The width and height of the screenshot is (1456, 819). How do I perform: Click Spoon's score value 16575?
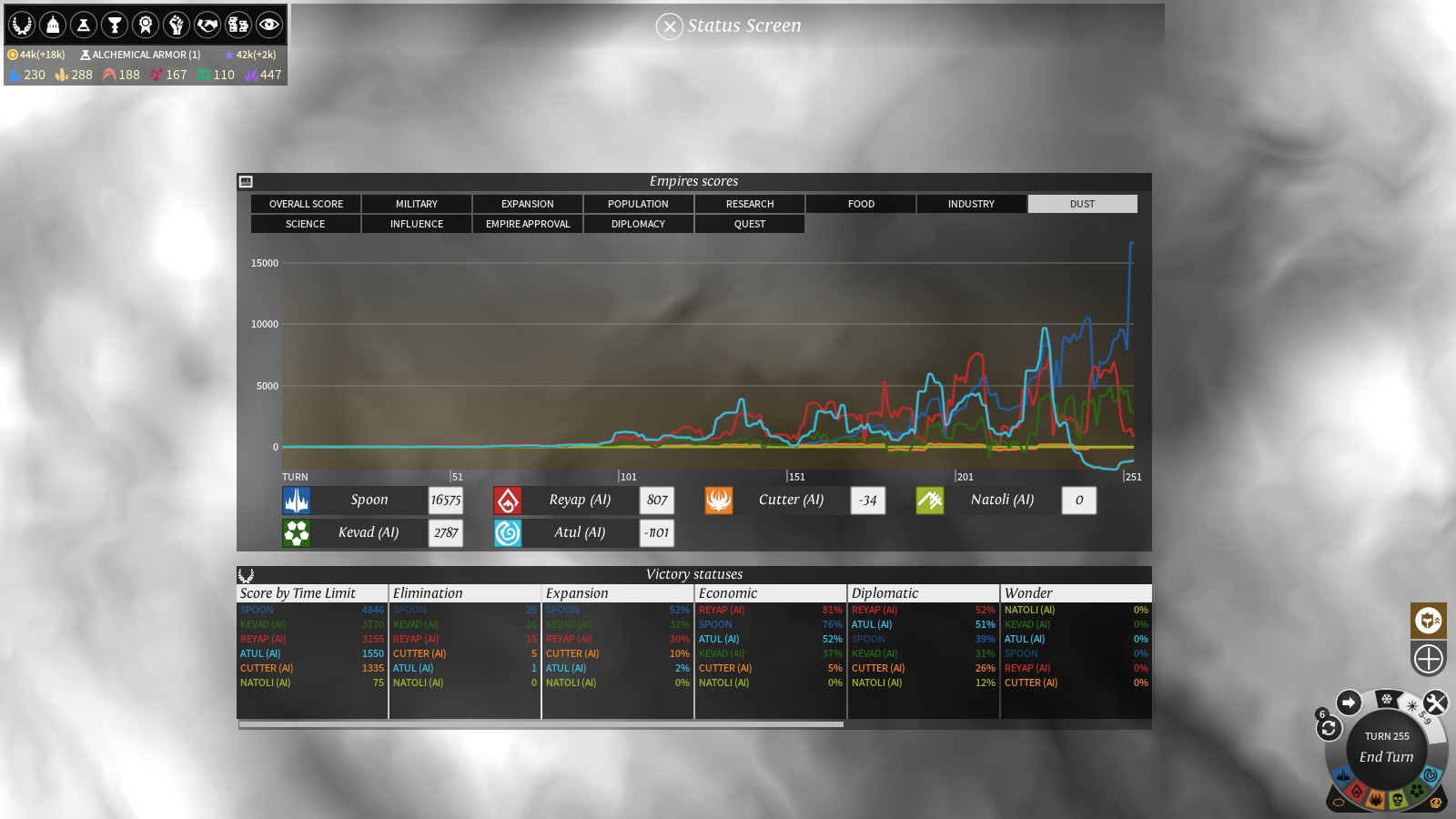pos(446,500)
